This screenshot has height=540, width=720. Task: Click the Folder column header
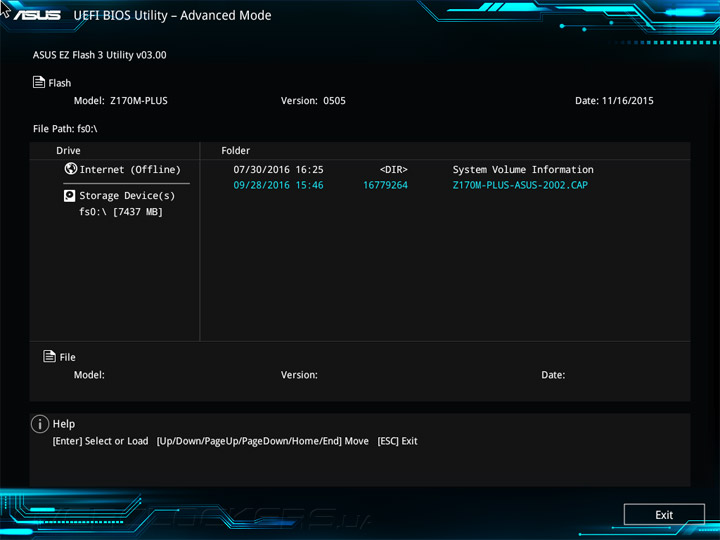236,151
